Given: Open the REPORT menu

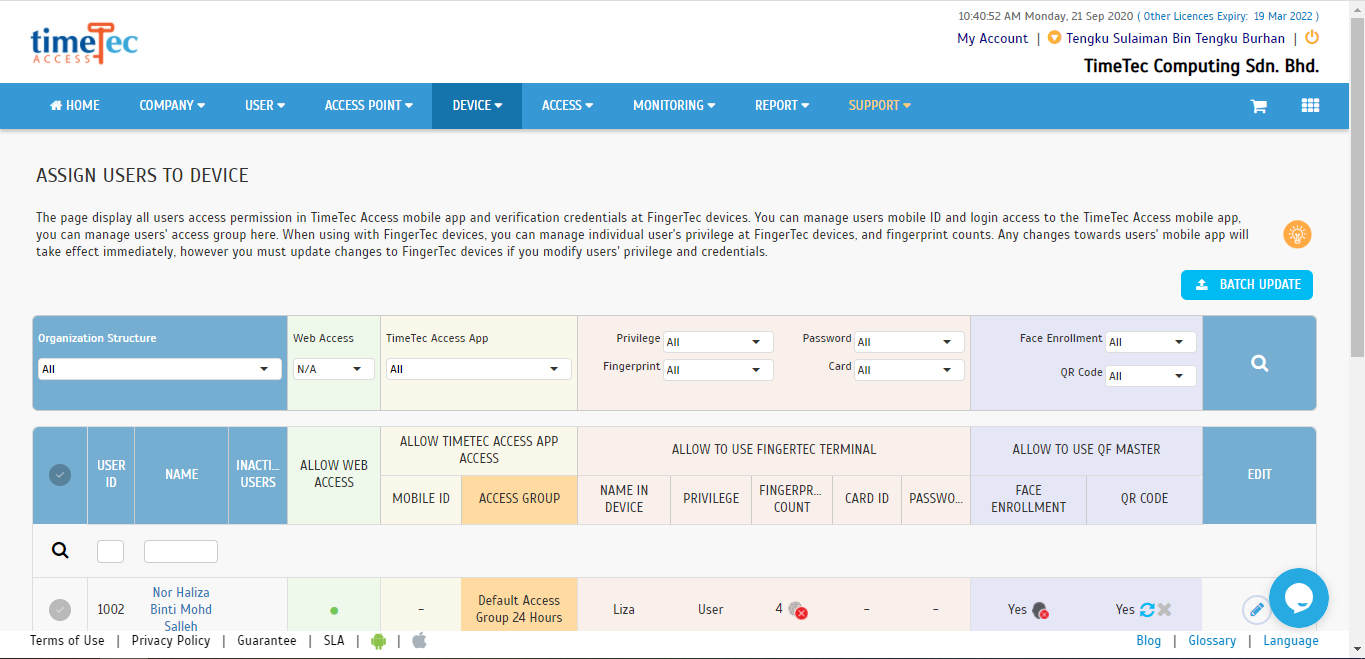Looking at the screenshot, I should pos(782,106).
